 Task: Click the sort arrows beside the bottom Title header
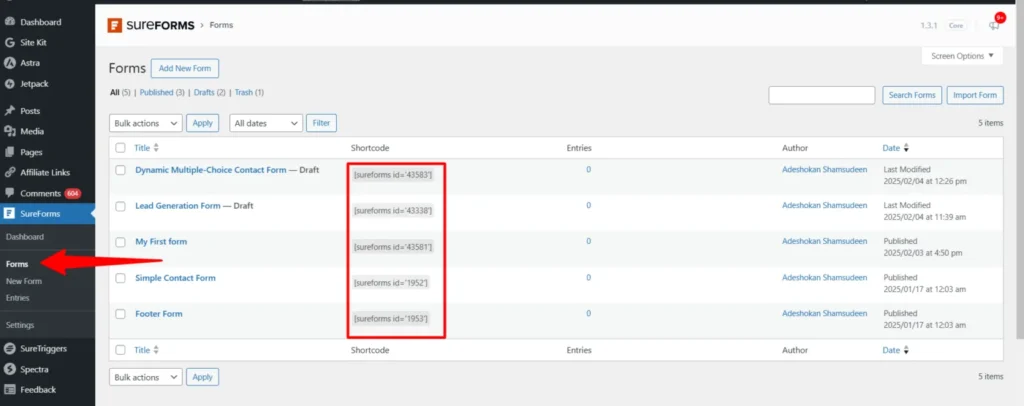click(x=156, y=350)
